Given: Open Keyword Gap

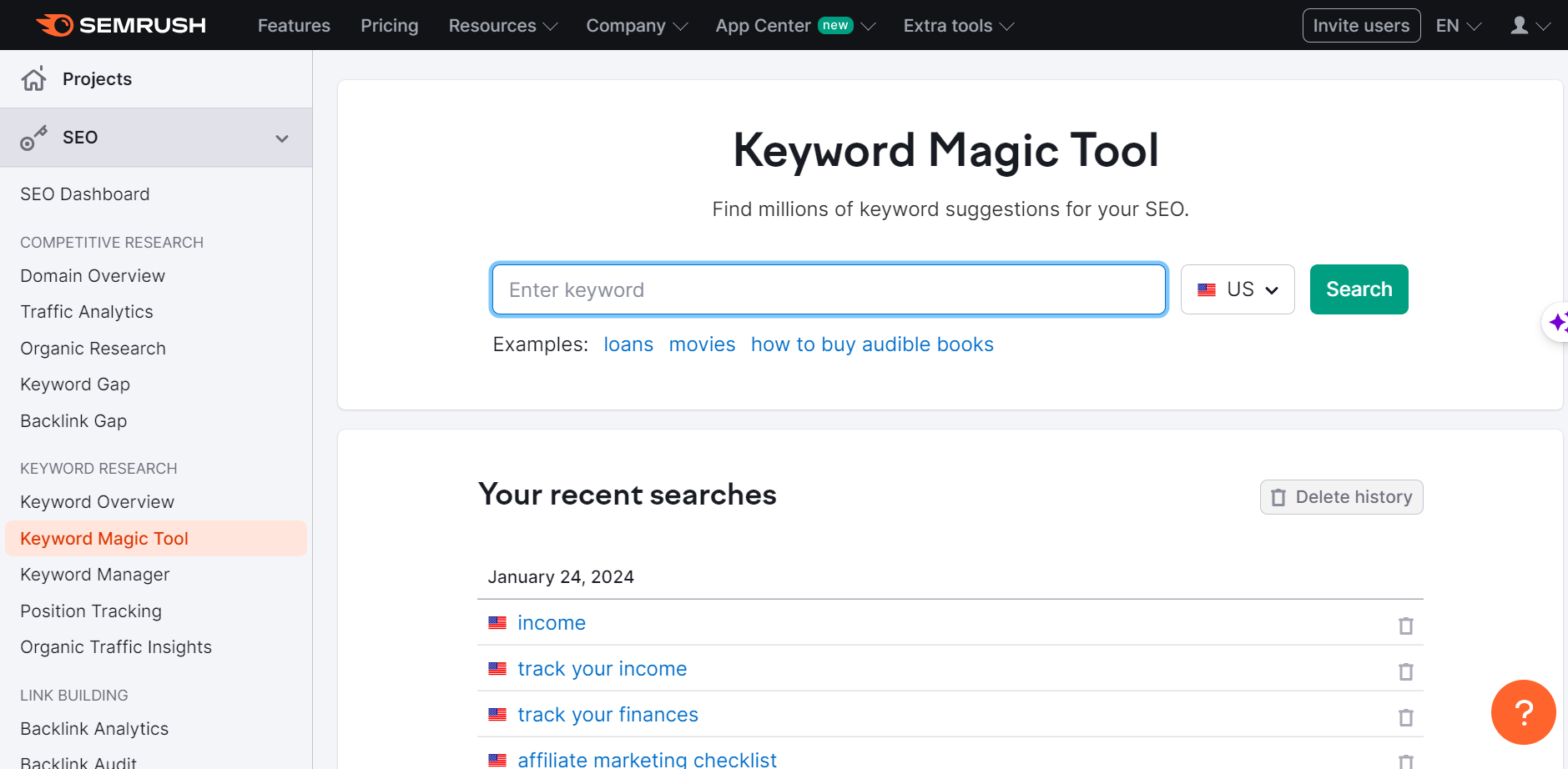Looking at the screenshot, I should coord(75,384).
